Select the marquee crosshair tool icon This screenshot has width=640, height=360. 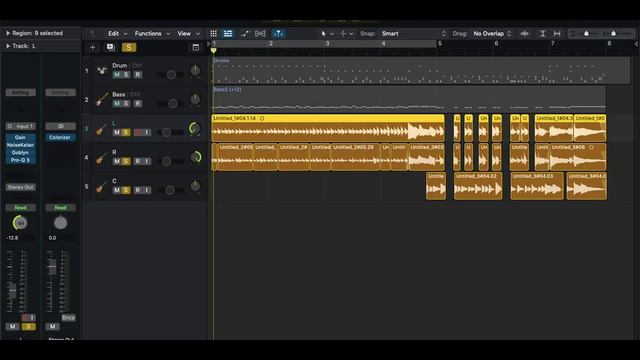[343, 33]
